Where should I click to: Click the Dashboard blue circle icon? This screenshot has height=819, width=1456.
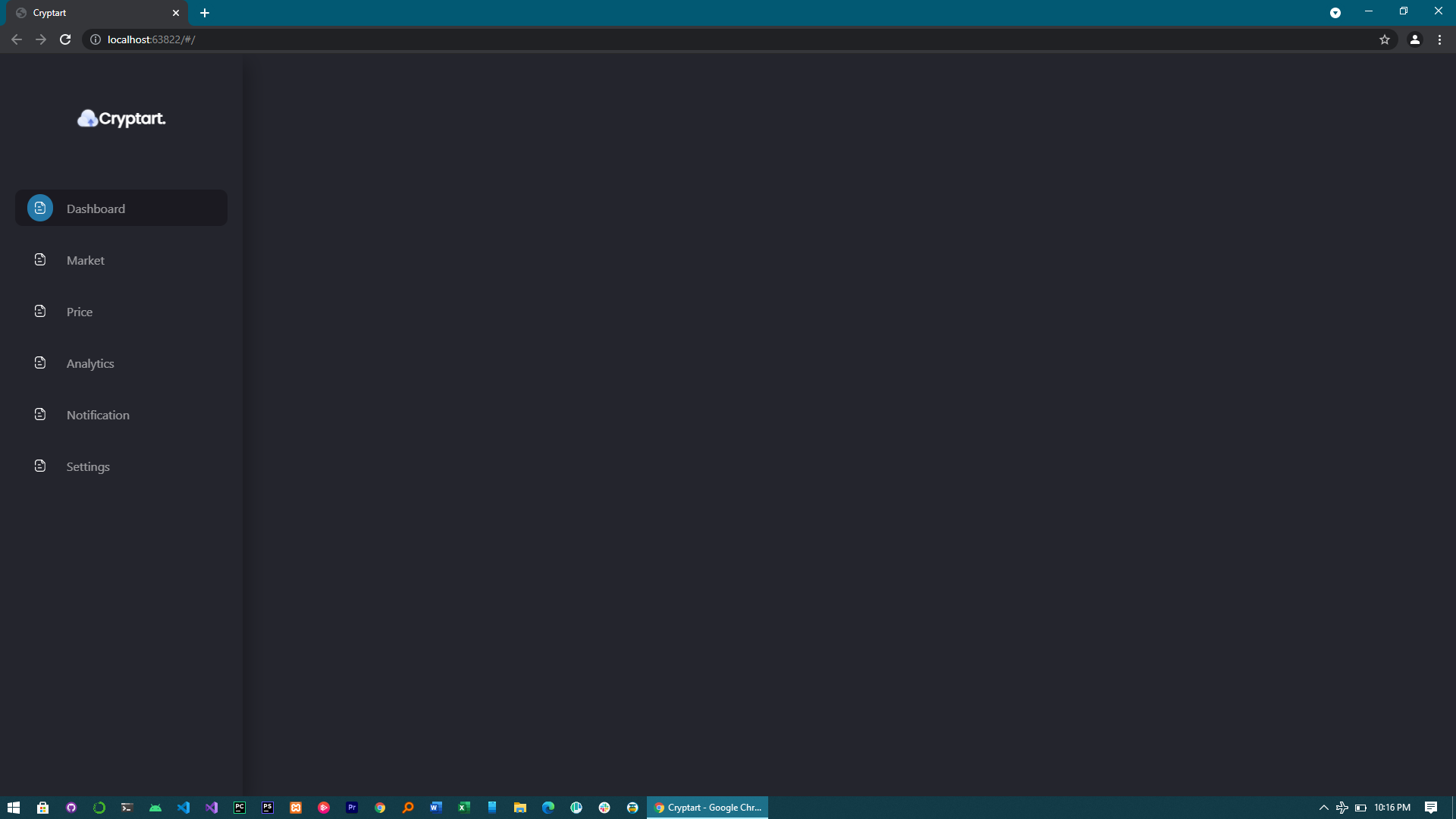point(40,208)
